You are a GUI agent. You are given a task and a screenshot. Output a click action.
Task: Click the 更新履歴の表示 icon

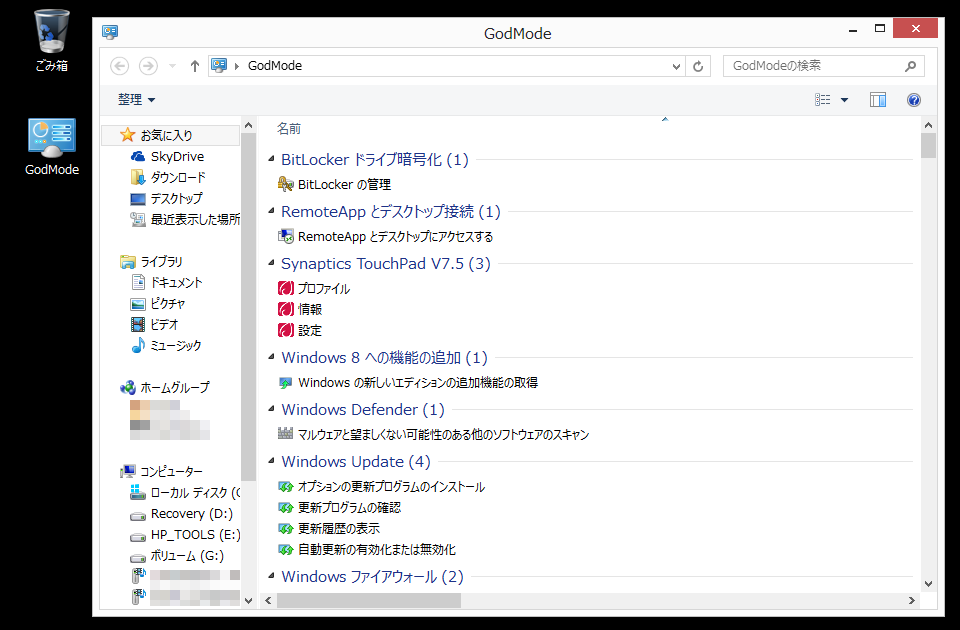(285, 528)
